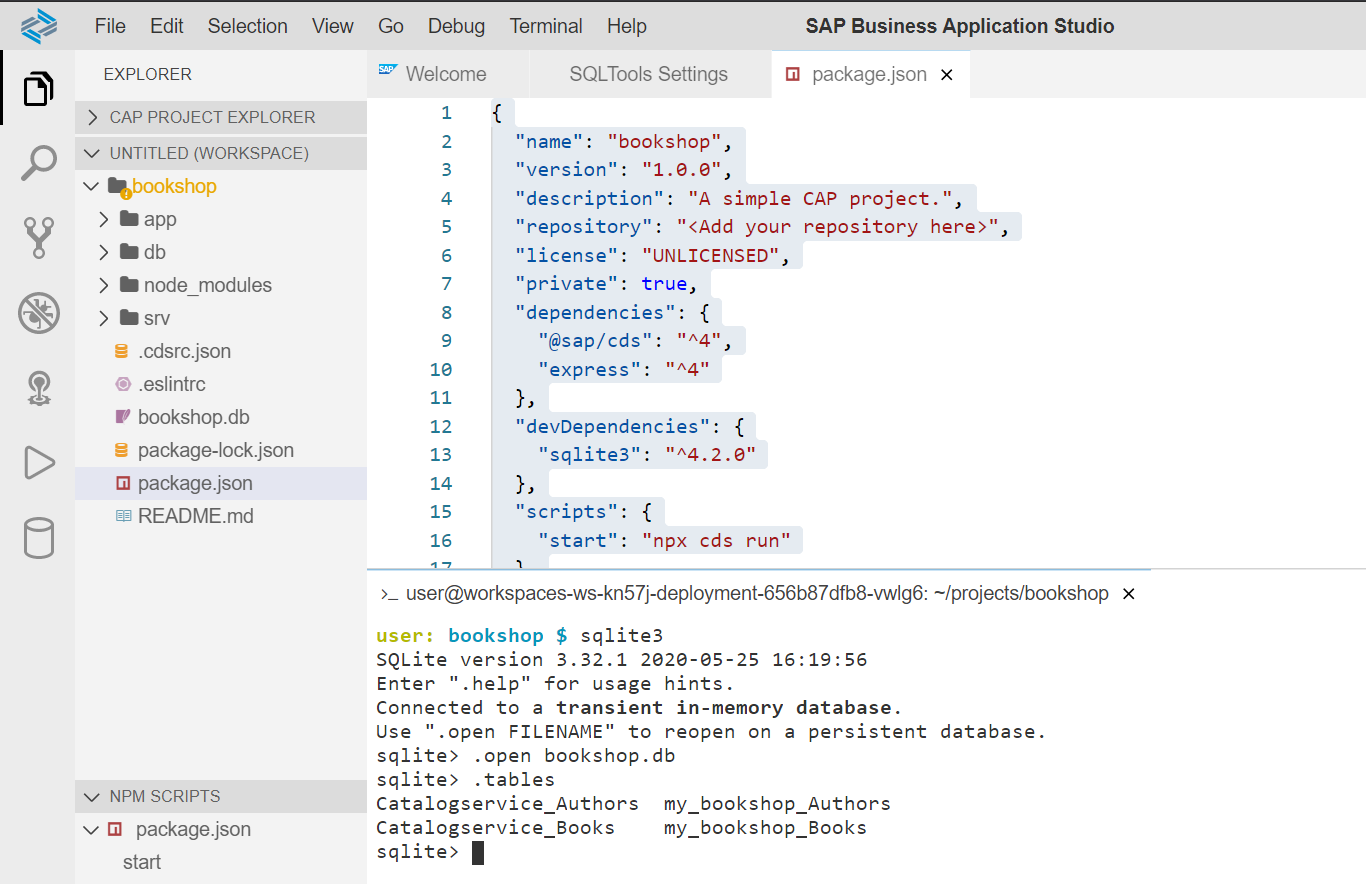
Task: Switch to the SQLTools Settings tab
Action: (x=649, y=74)
